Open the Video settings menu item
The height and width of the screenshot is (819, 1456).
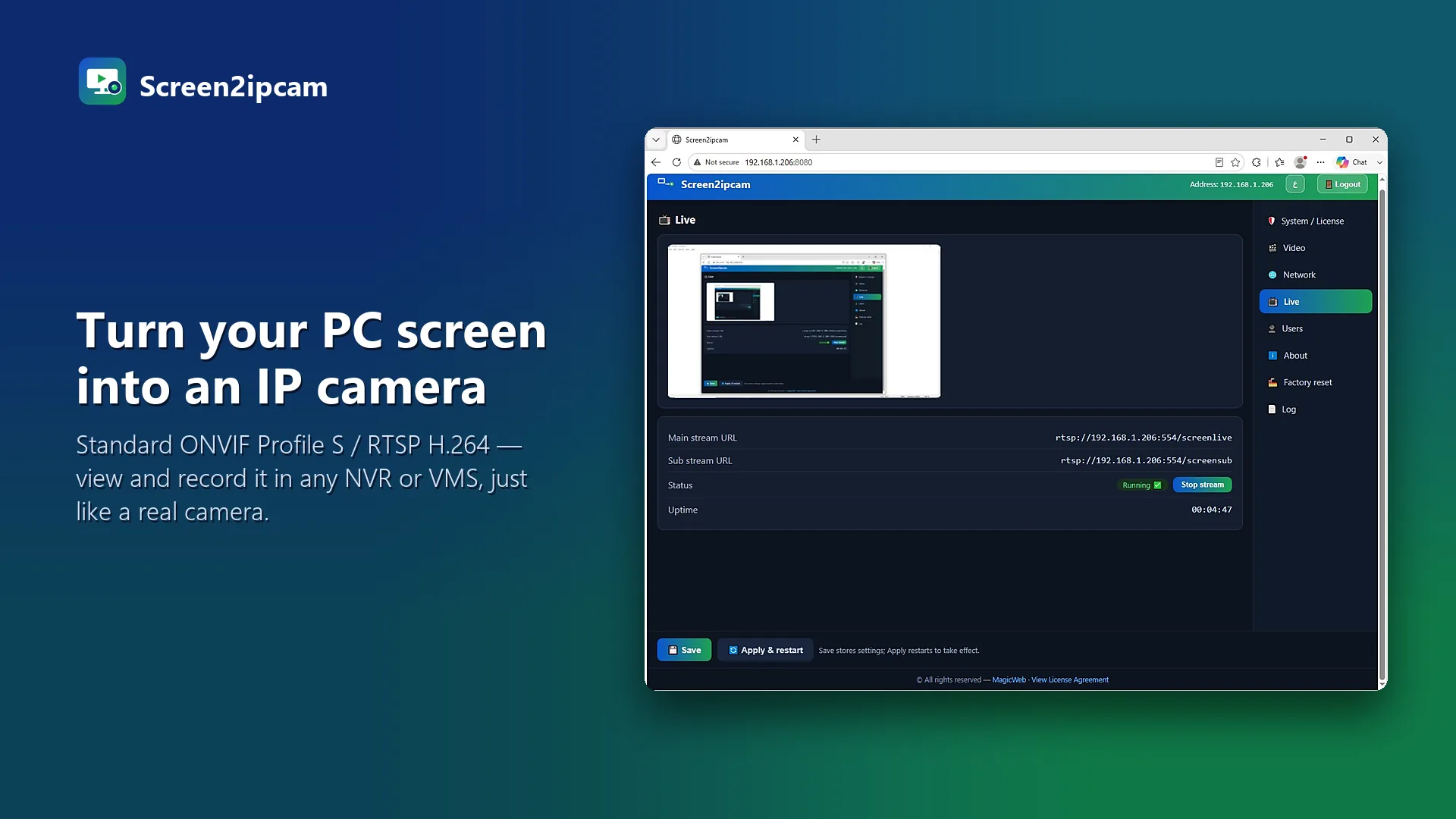(1315, 248)
